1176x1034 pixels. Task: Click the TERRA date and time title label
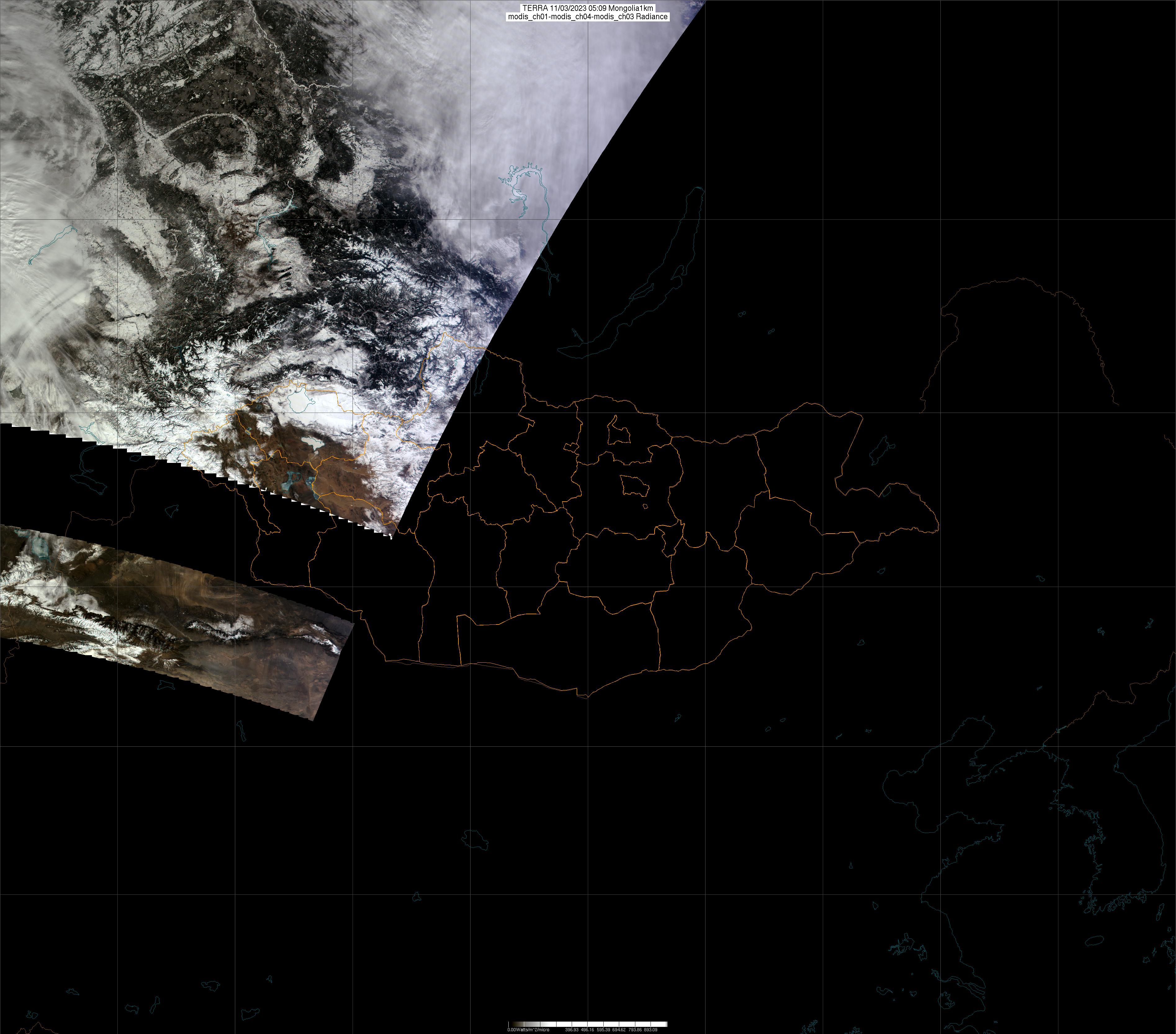click(x=588, y=8)
